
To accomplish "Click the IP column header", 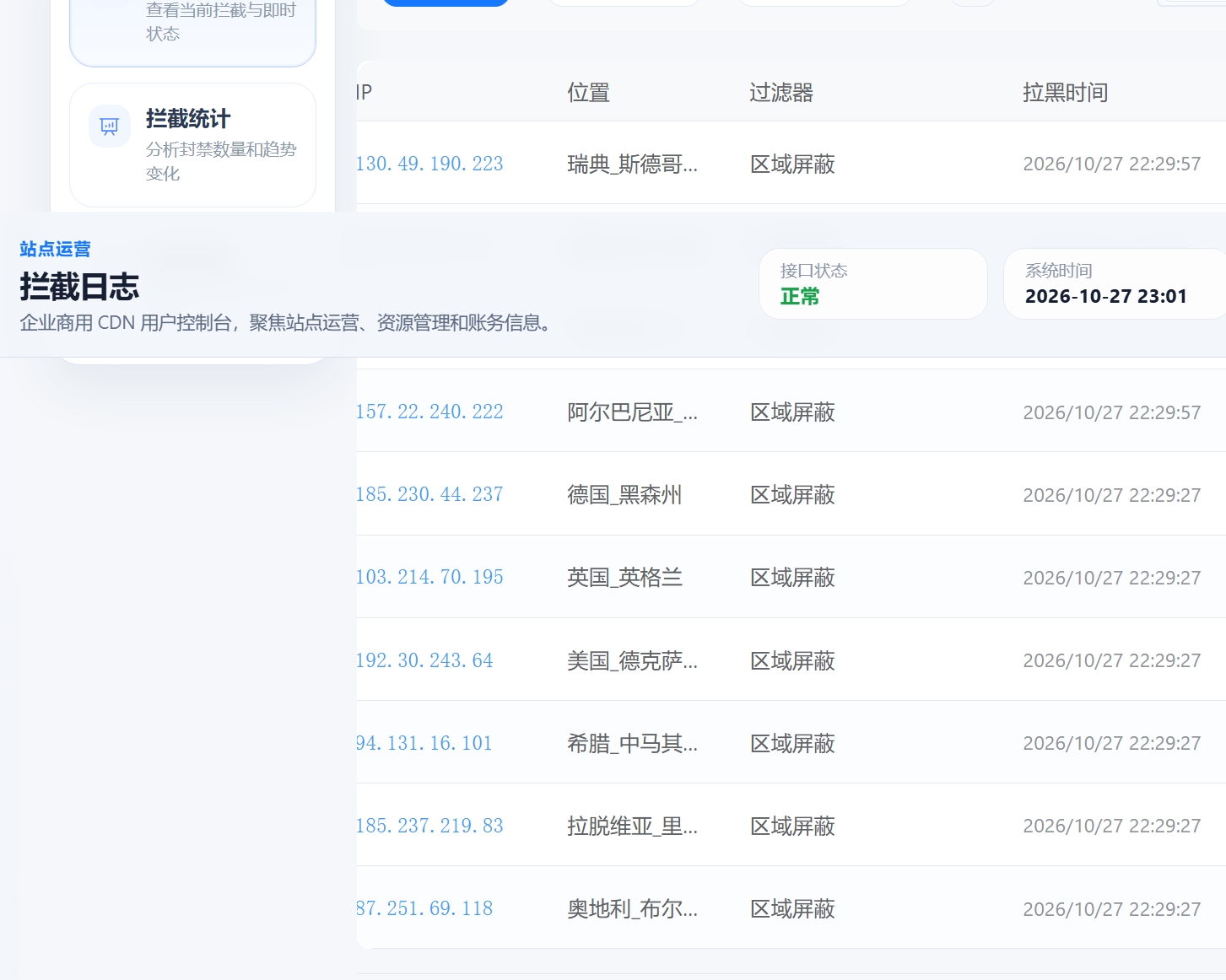I will (x=364, y=92).
